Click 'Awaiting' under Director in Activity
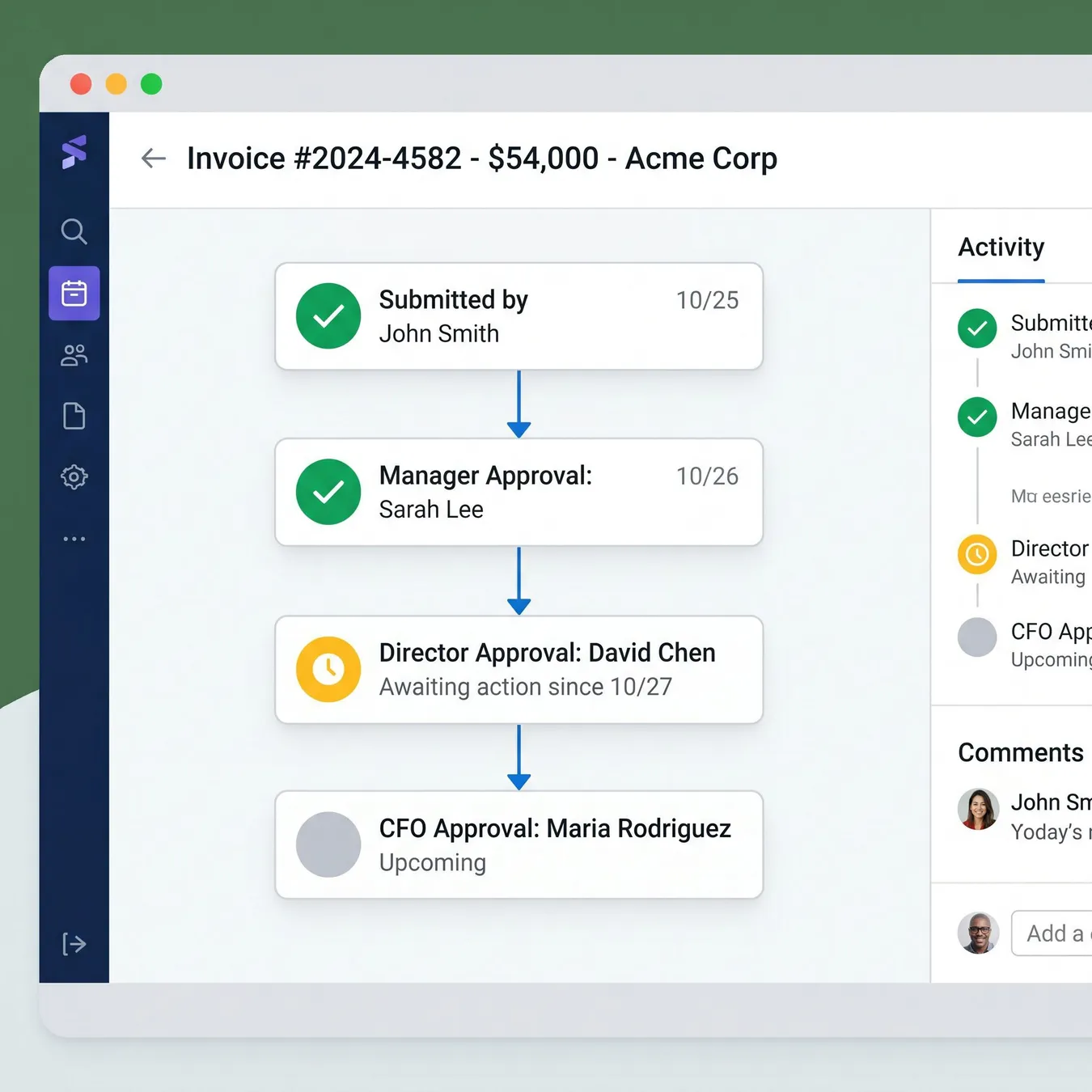 1048,577
